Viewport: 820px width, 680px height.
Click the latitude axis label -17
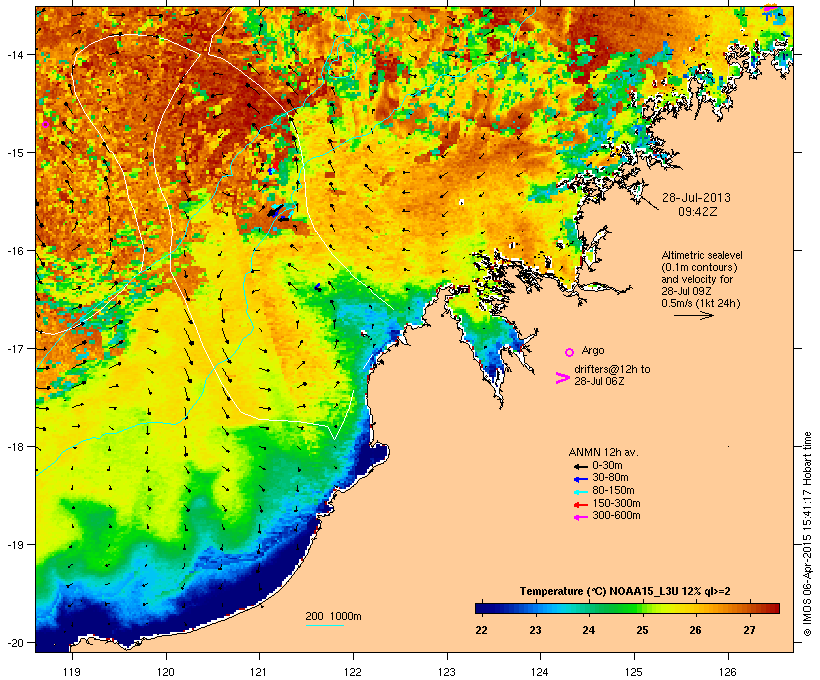[x=14, y=349]
